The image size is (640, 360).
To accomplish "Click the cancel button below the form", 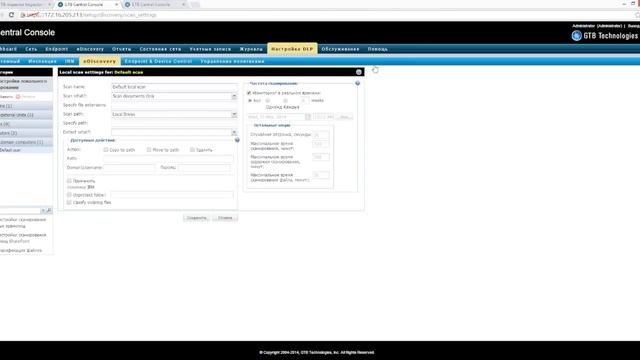I will click(225, 218).
